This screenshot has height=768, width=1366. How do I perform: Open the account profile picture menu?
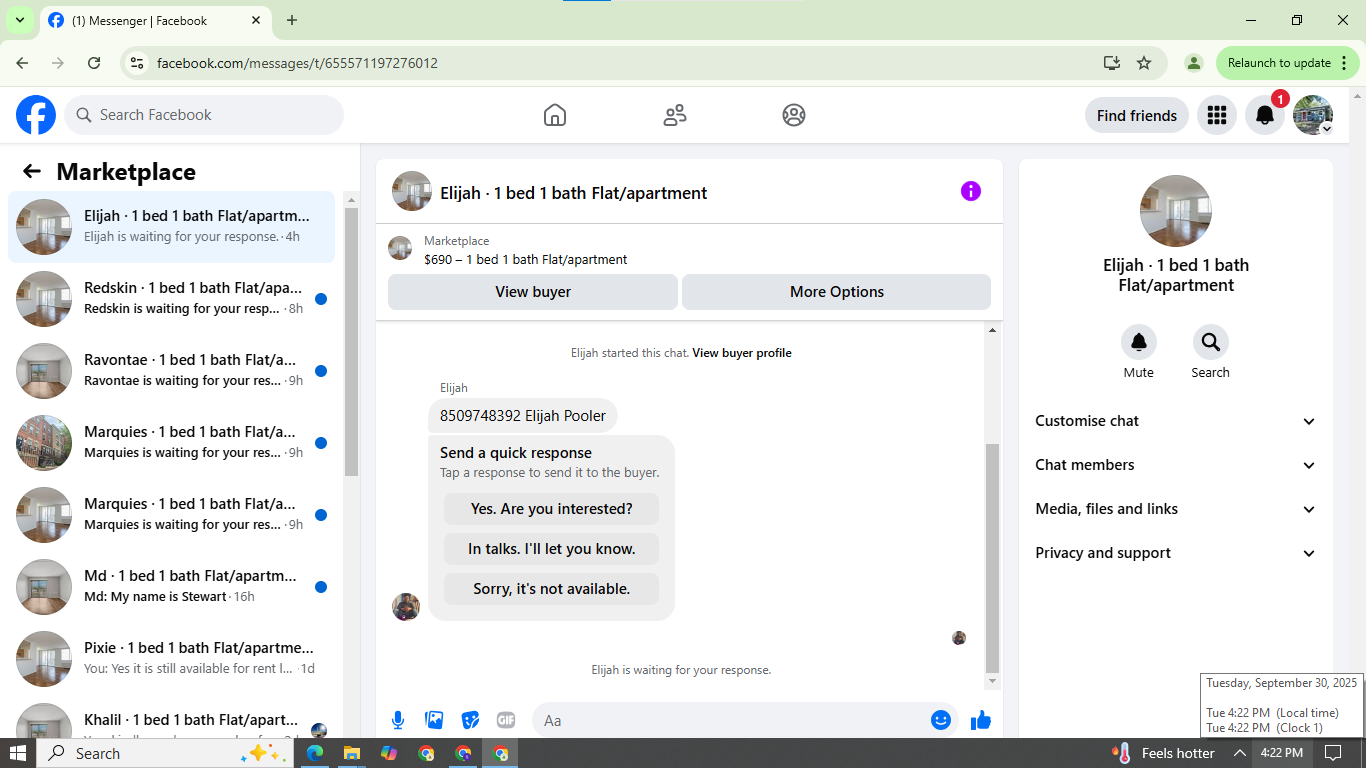coord(1313,115)
